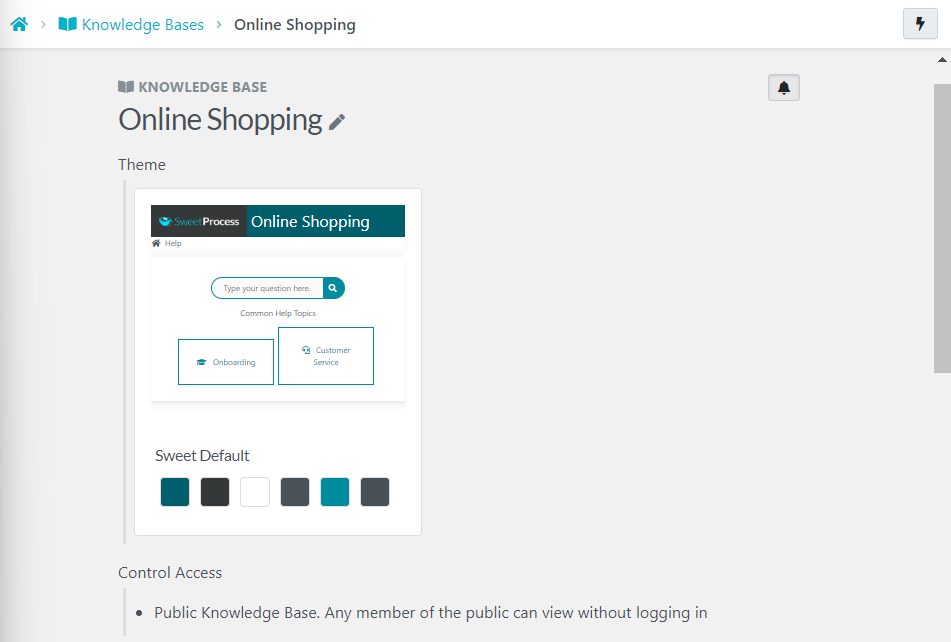Click the scrollbar up arrow
The width and height of the screenshot is (951, 642).
[x=942, y=59]
